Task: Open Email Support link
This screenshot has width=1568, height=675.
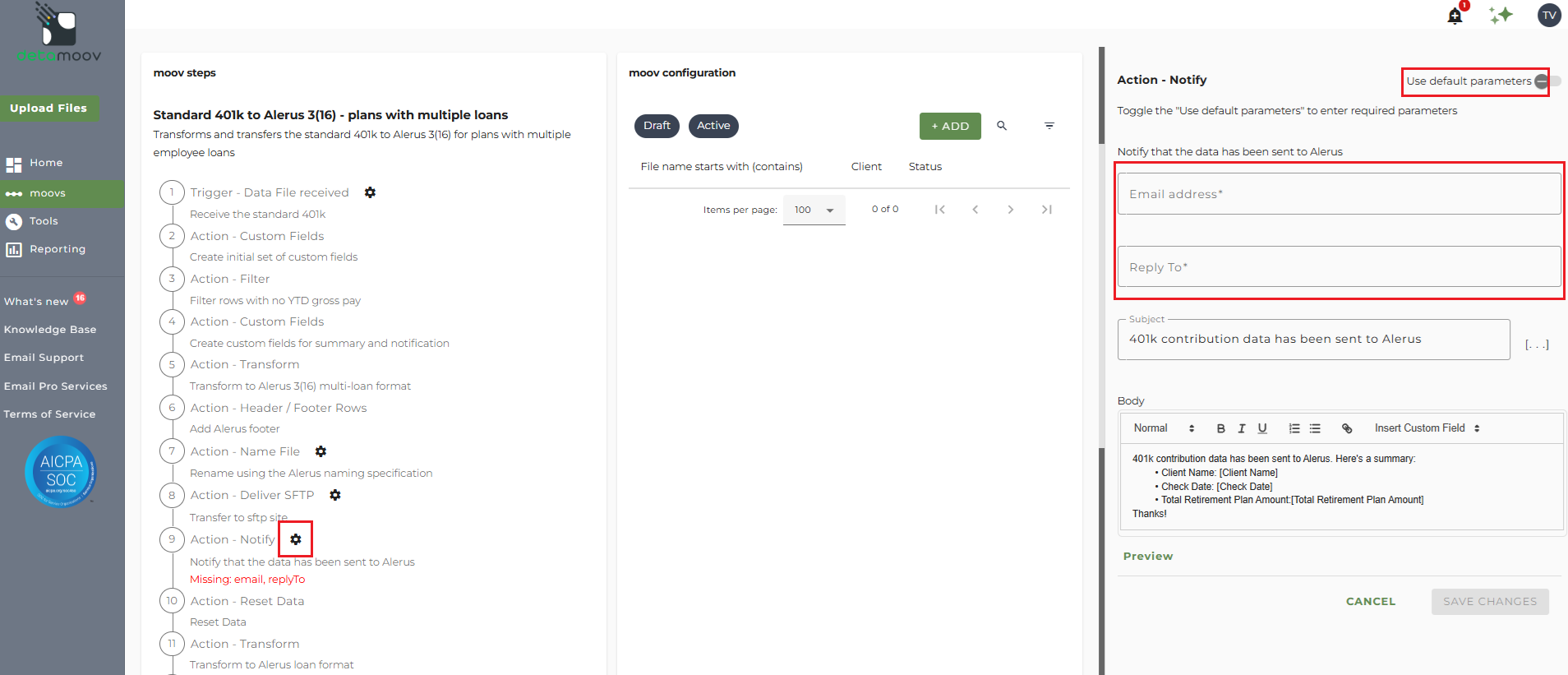Action: (44, 358)
